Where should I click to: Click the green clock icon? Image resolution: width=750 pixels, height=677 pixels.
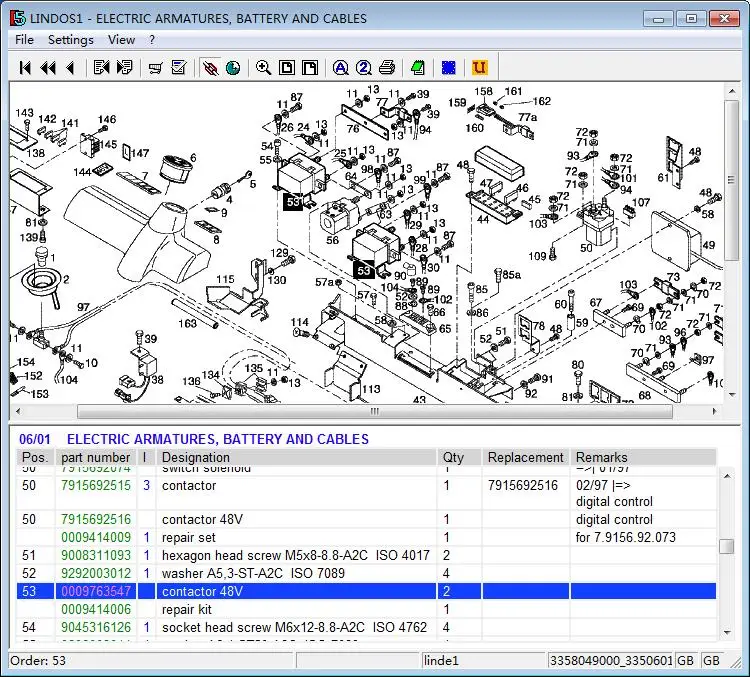point(233,68)
